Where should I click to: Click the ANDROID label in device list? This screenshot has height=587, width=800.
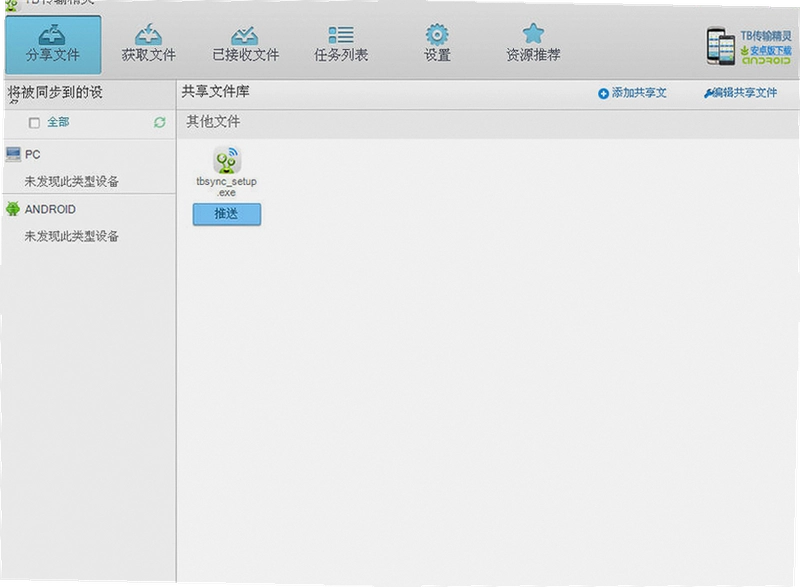pos(50,209)
